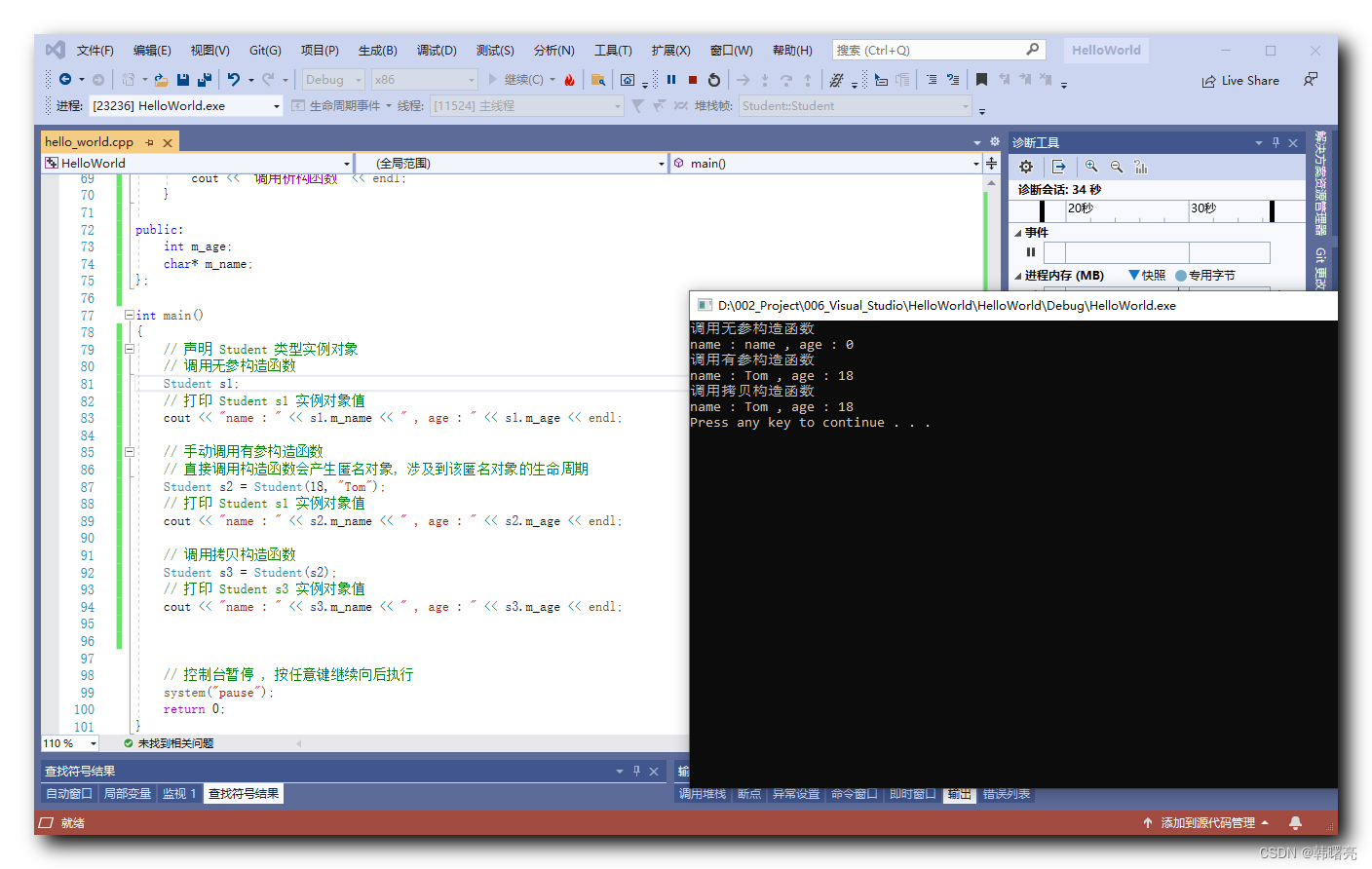Open the 继续(C) continue button dropdown arrow

[553, 80]
